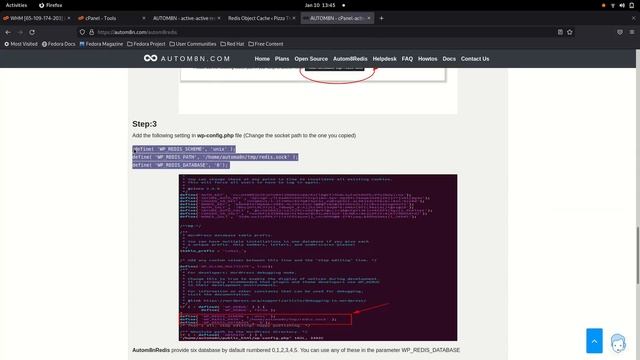Image resolution: width=640 pixels, height=360 pixels.
Task: Open a new tab with the plus button
Action: pos(381,18)
